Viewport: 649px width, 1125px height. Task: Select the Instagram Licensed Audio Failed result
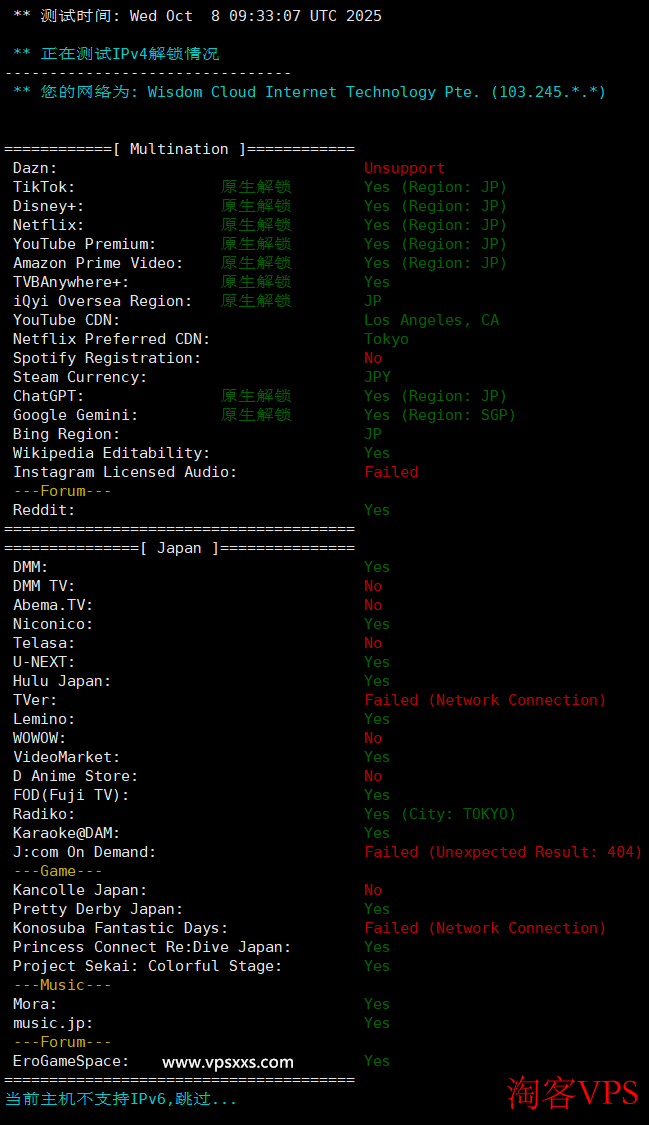(391, 472)
